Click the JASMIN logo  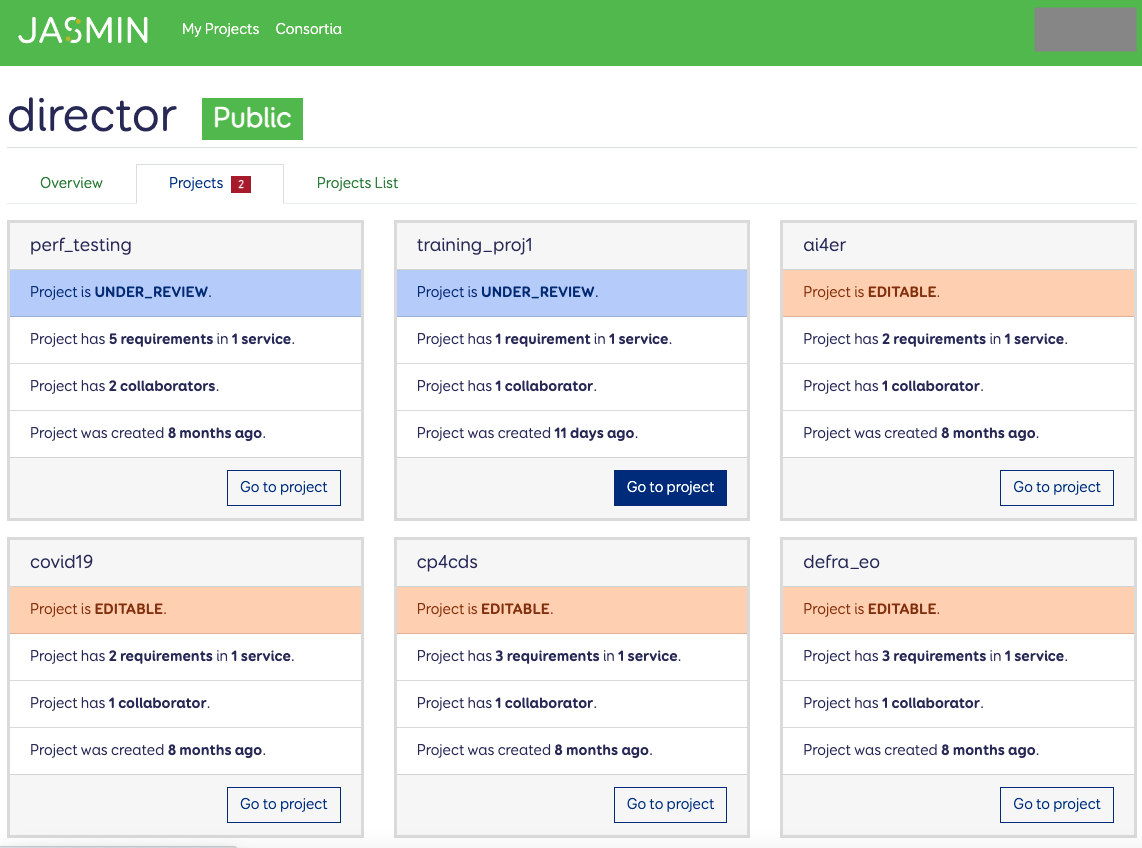83,30
